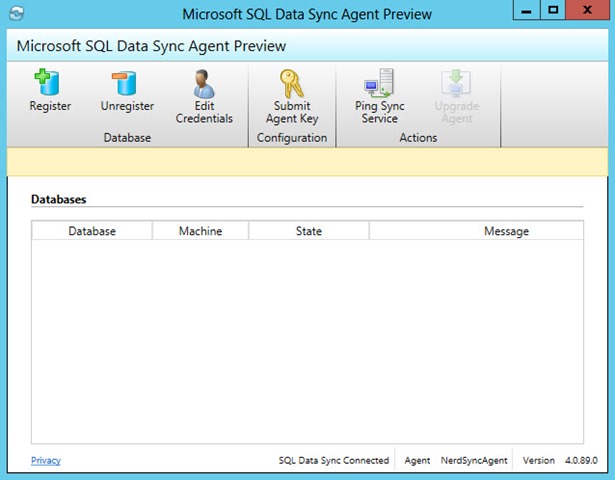Sort by the Machine column header
615x480 pixels.
tap(200, 231)
